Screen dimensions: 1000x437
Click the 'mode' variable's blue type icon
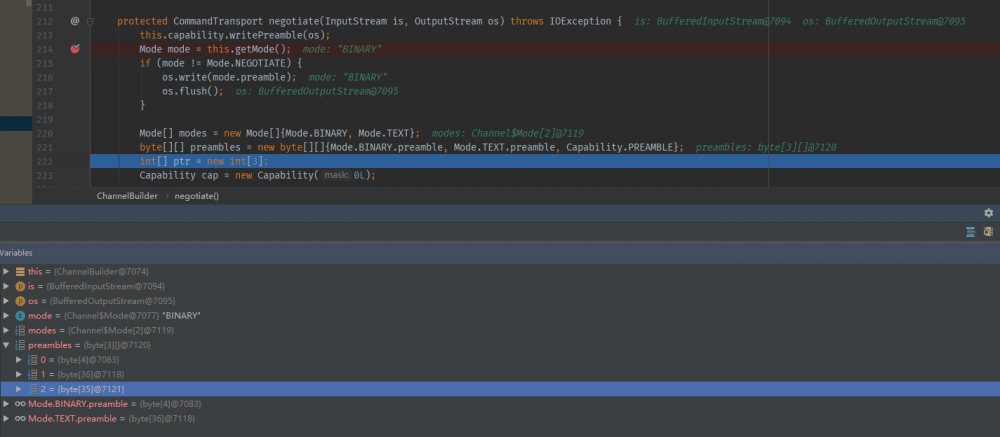coord(20,315)
